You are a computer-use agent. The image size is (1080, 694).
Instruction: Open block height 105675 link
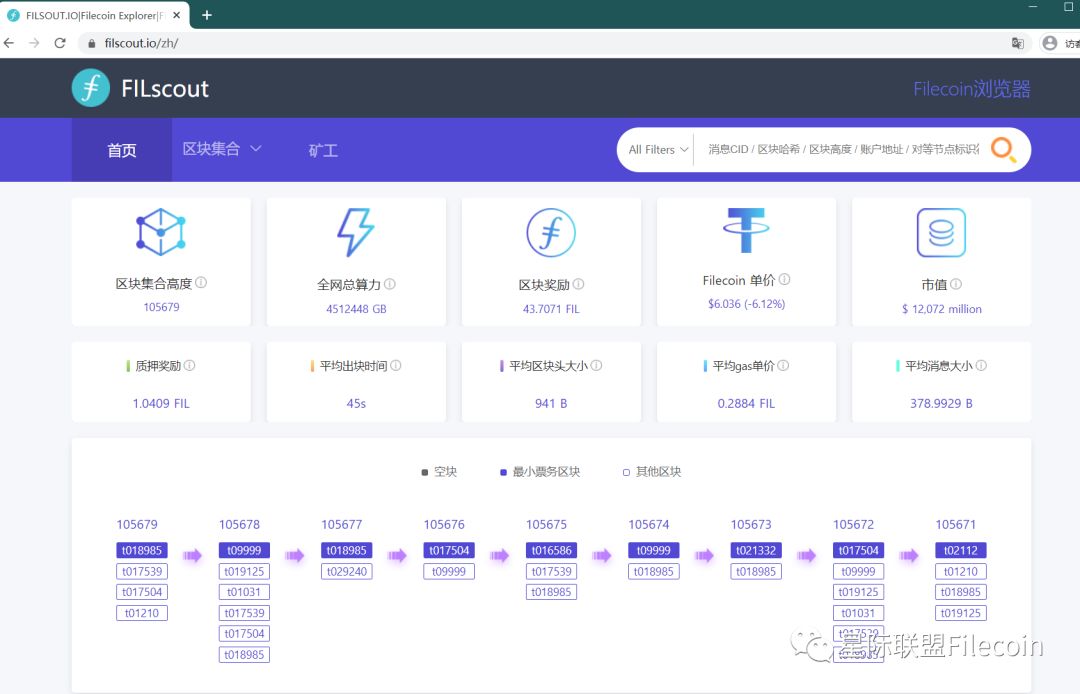click(546, 525)
